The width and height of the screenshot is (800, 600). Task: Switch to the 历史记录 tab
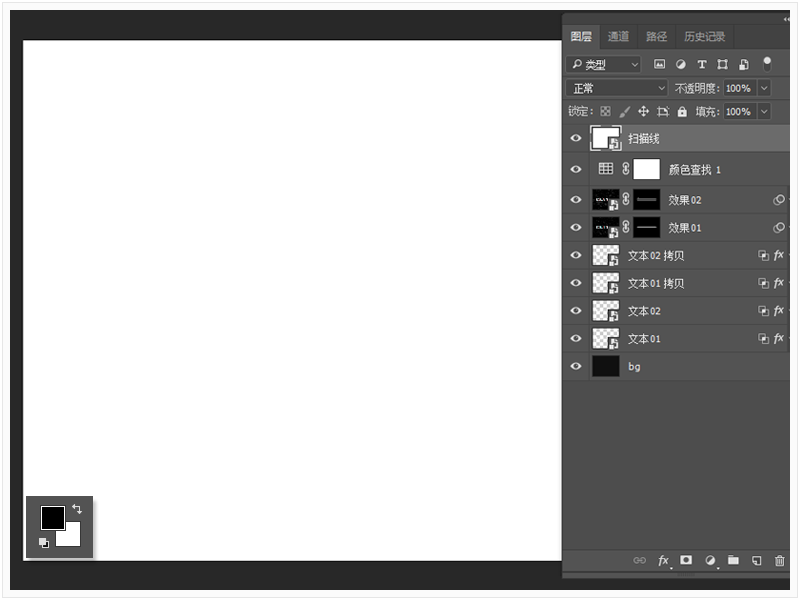pos(705,36)
